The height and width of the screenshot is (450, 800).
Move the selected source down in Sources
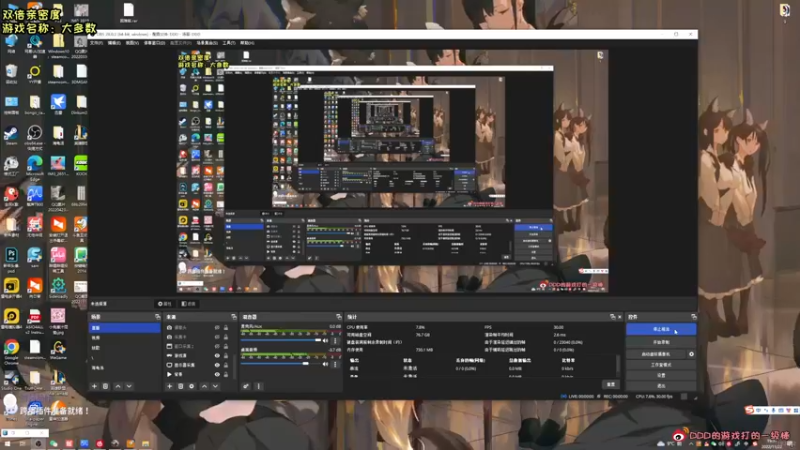[215, 386]
